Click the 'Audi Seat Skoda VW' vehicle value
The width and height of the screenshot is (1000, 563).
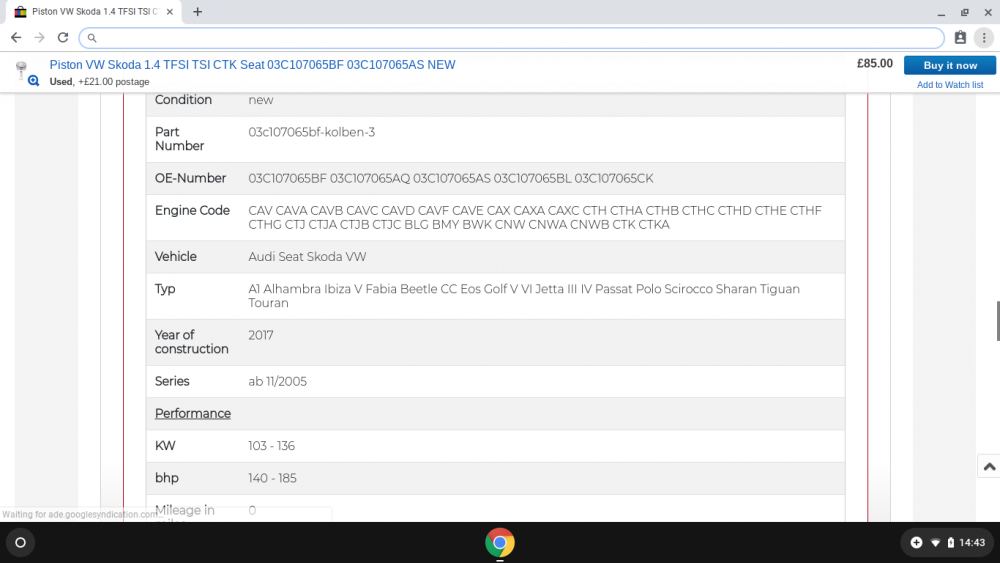(307, 257)
